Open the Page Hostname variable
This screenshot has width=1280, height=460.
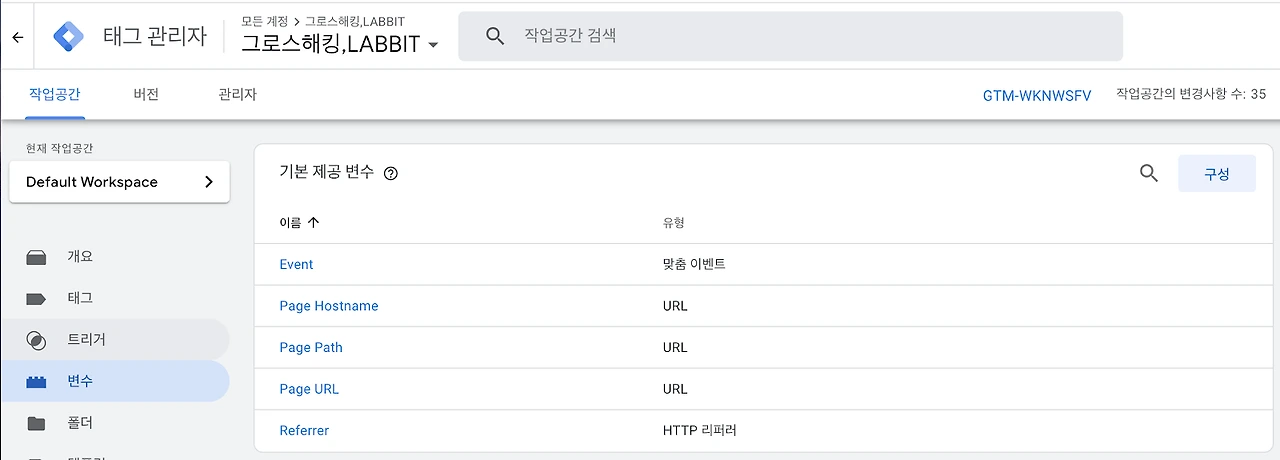pyautogui.click(x=329, y=306)
